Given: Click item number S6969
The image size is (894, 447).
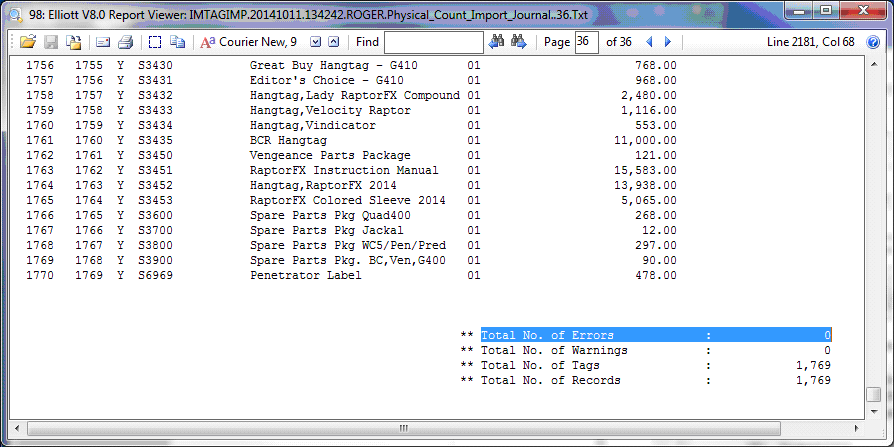Looking at the screenshot, I should pos(155,275).
